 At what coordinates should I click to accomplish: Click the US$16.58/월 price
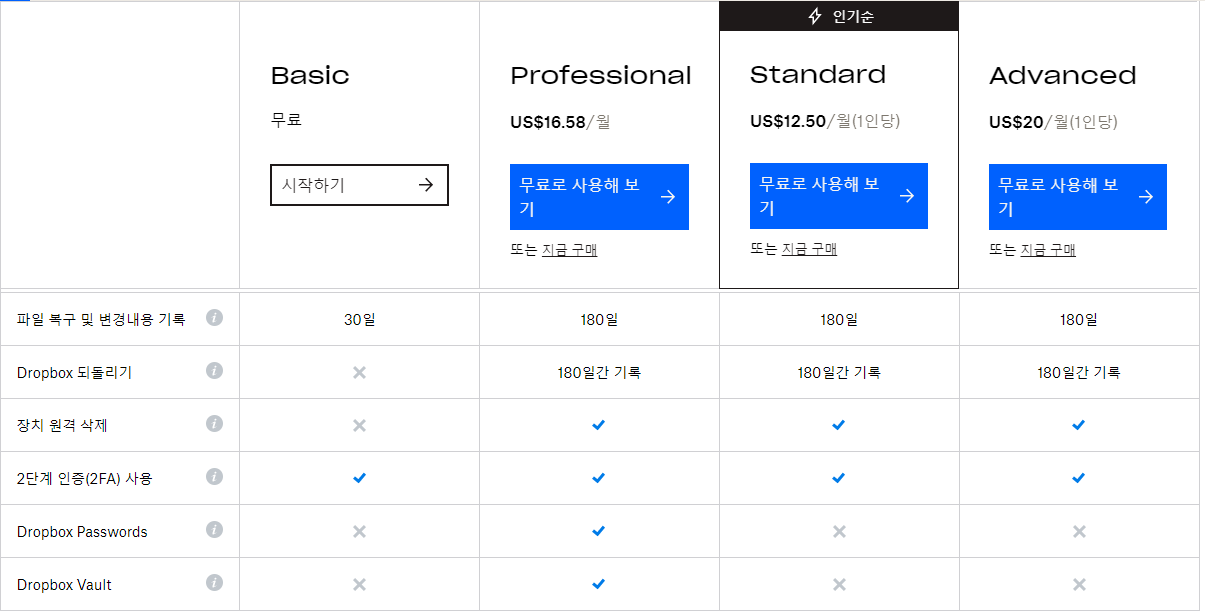pos(560,122)
